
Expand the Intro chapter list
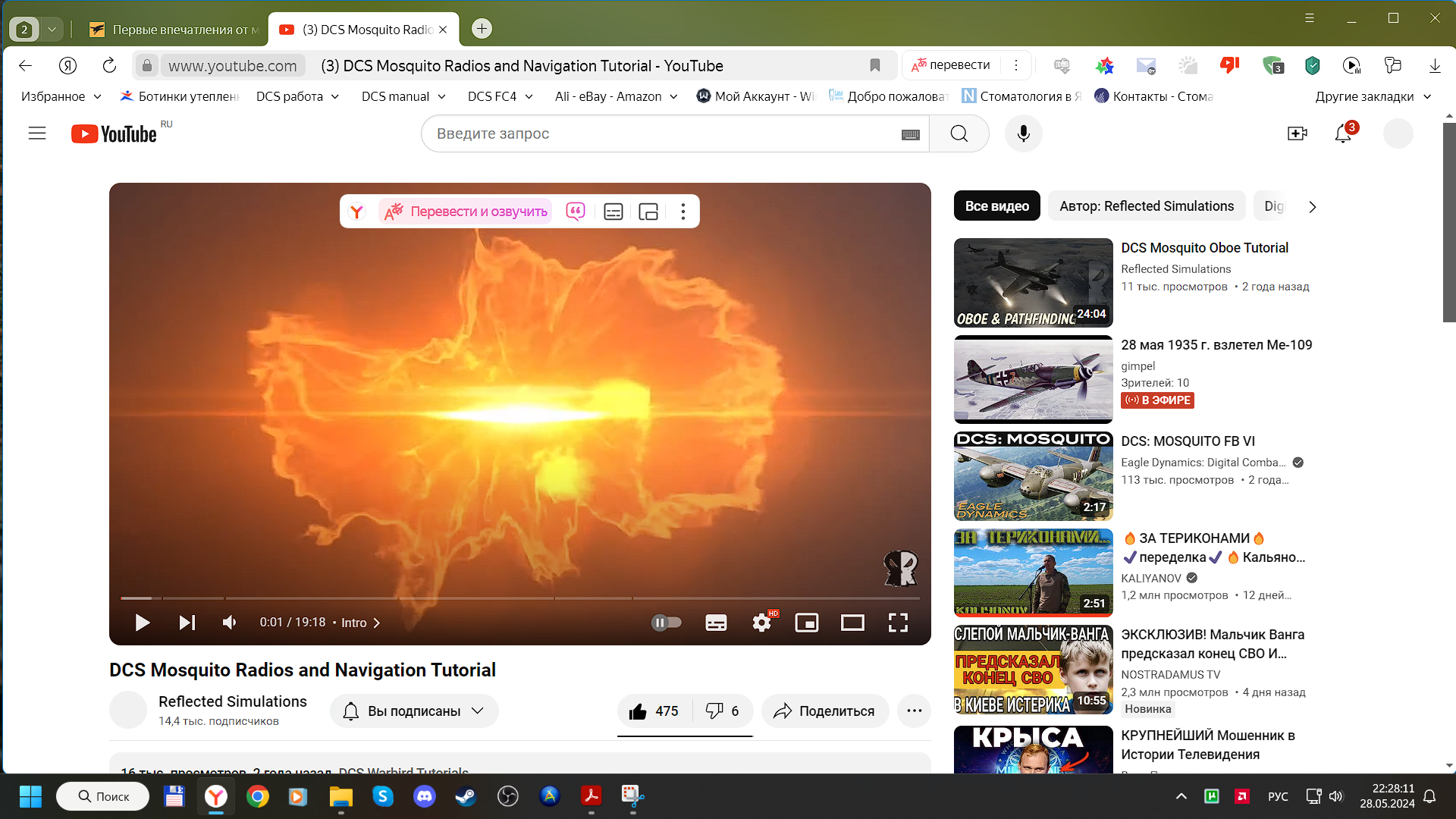361,623
